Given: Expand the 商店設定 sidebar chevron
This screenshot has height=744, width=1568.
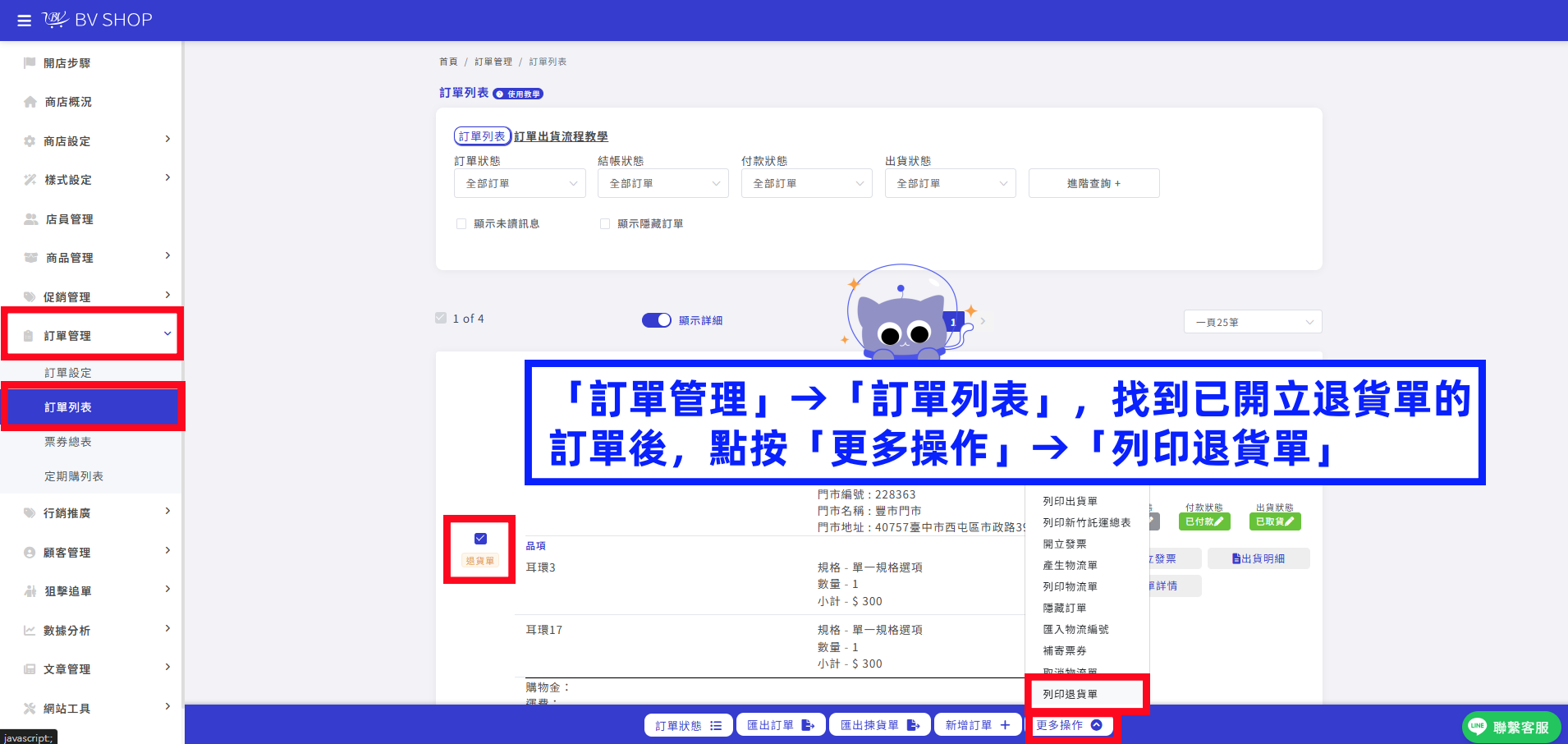Looking at the screenshot, I should pos(167,140).
